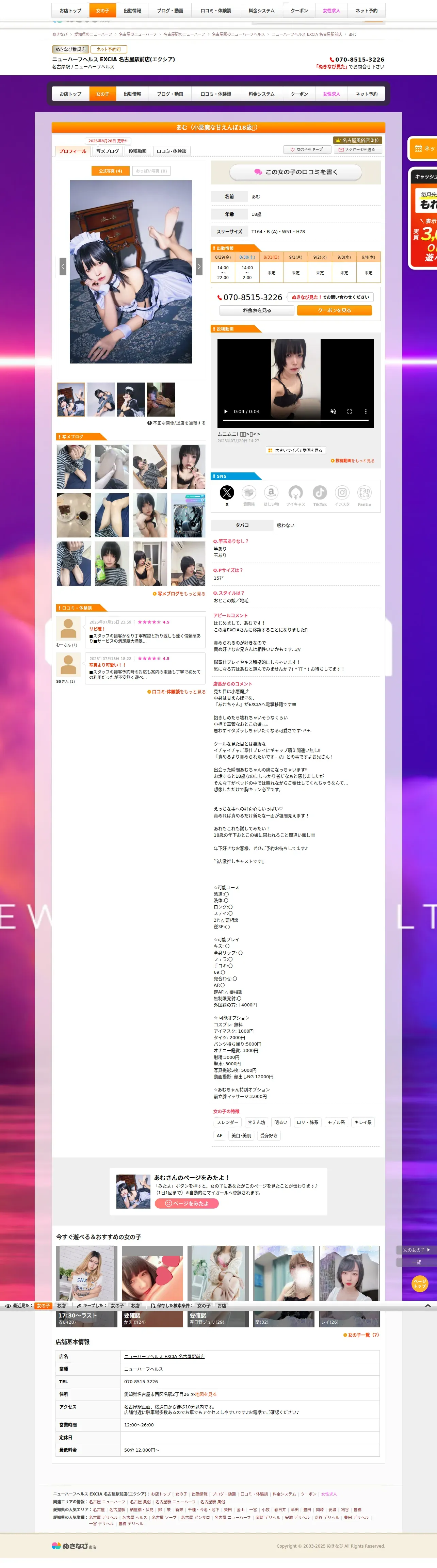This screenshot has height=1568, width=437.
Task: Open ネット予約 in the topmost sticky menu
Action: [367, 10]
